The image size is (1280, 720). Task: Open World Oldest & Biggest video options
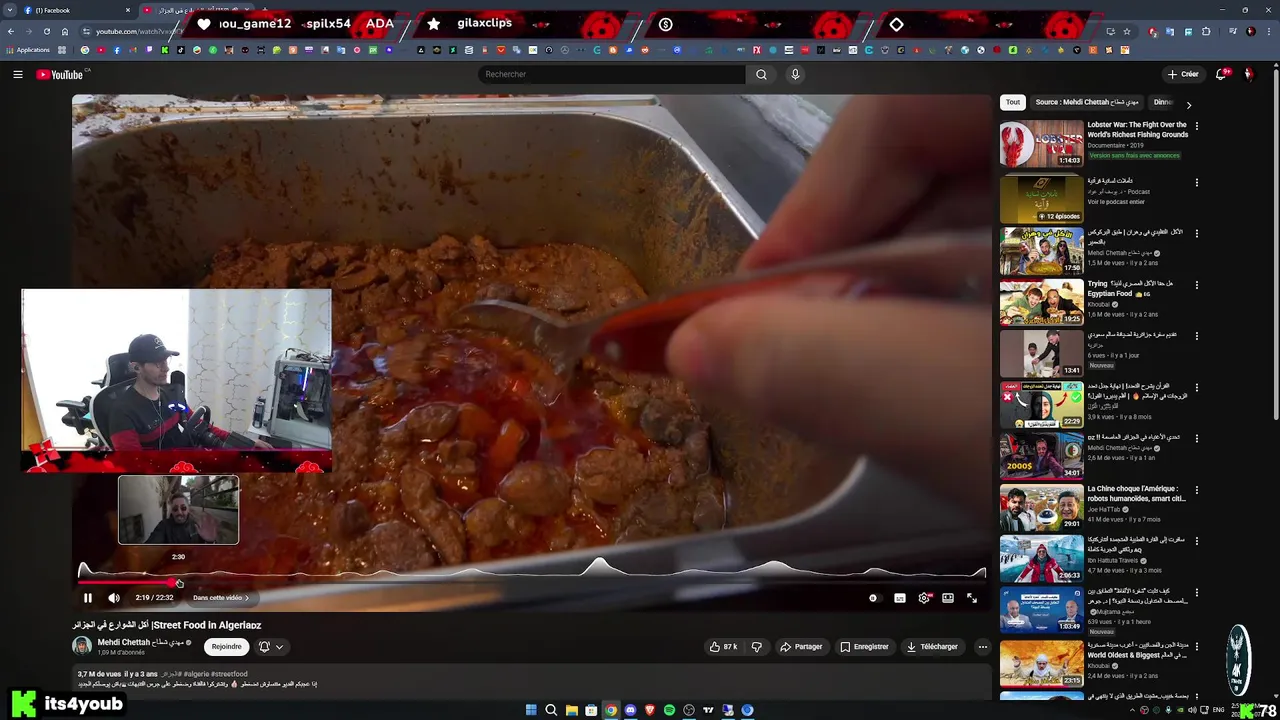[1197, 647]
